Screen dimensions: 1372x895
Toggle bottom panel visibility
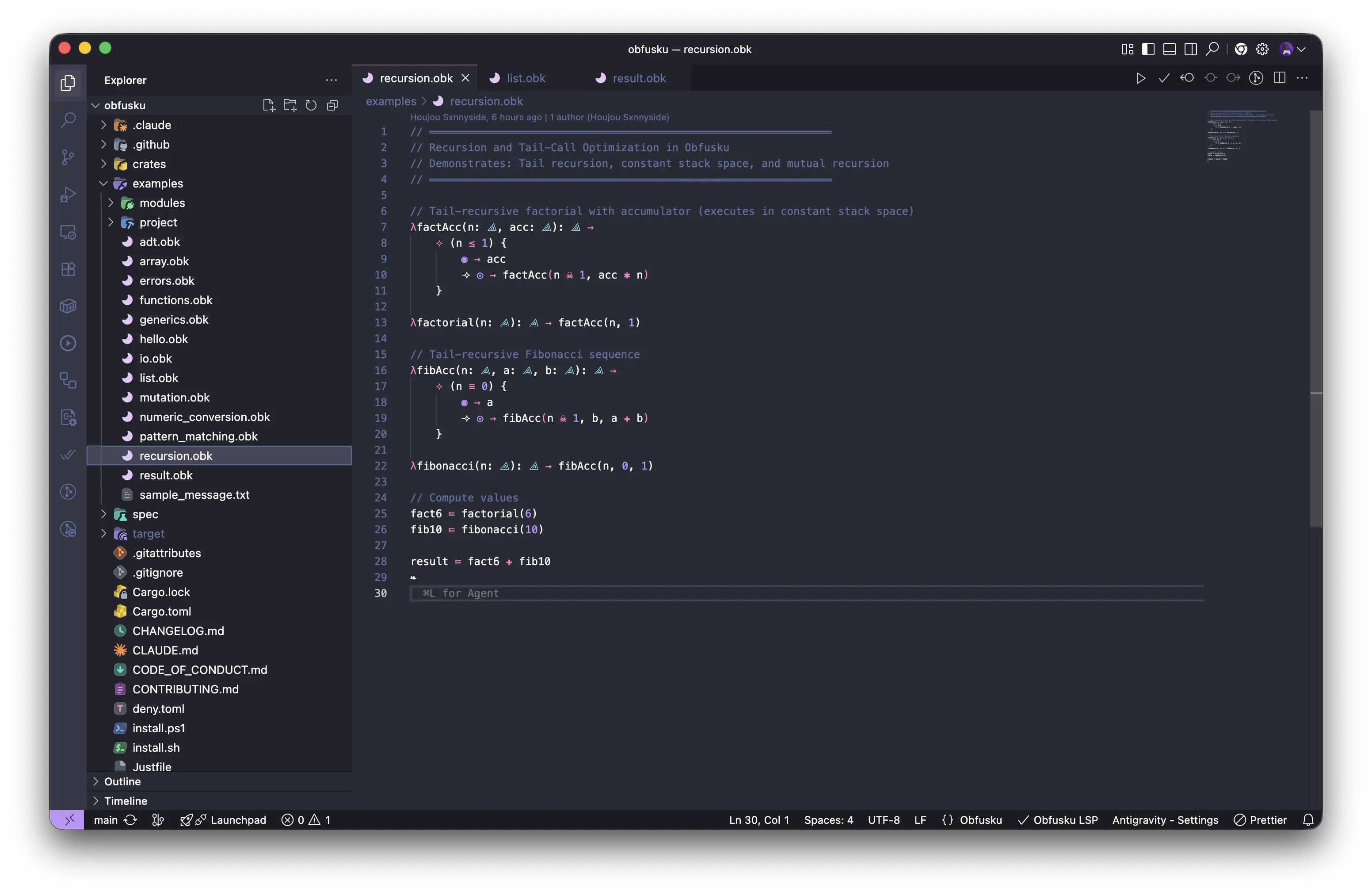pyautogui.click(x=1170, y=49)
